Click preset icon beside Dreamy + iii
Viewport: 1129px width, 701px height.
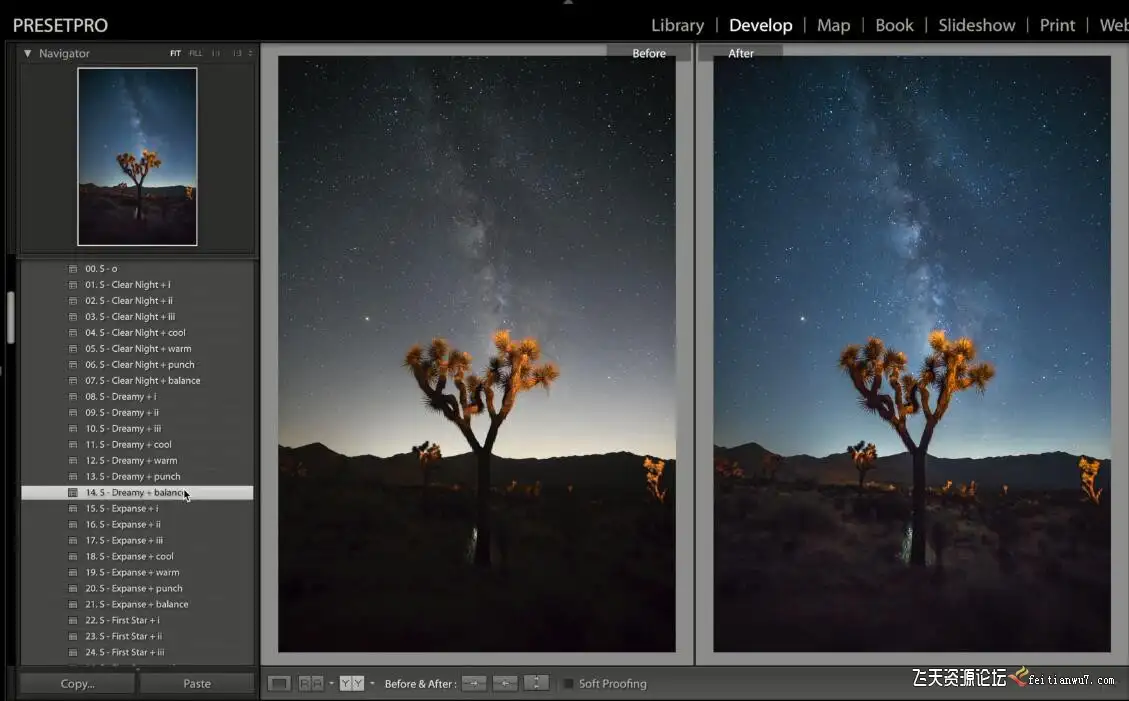click(73, 429)
